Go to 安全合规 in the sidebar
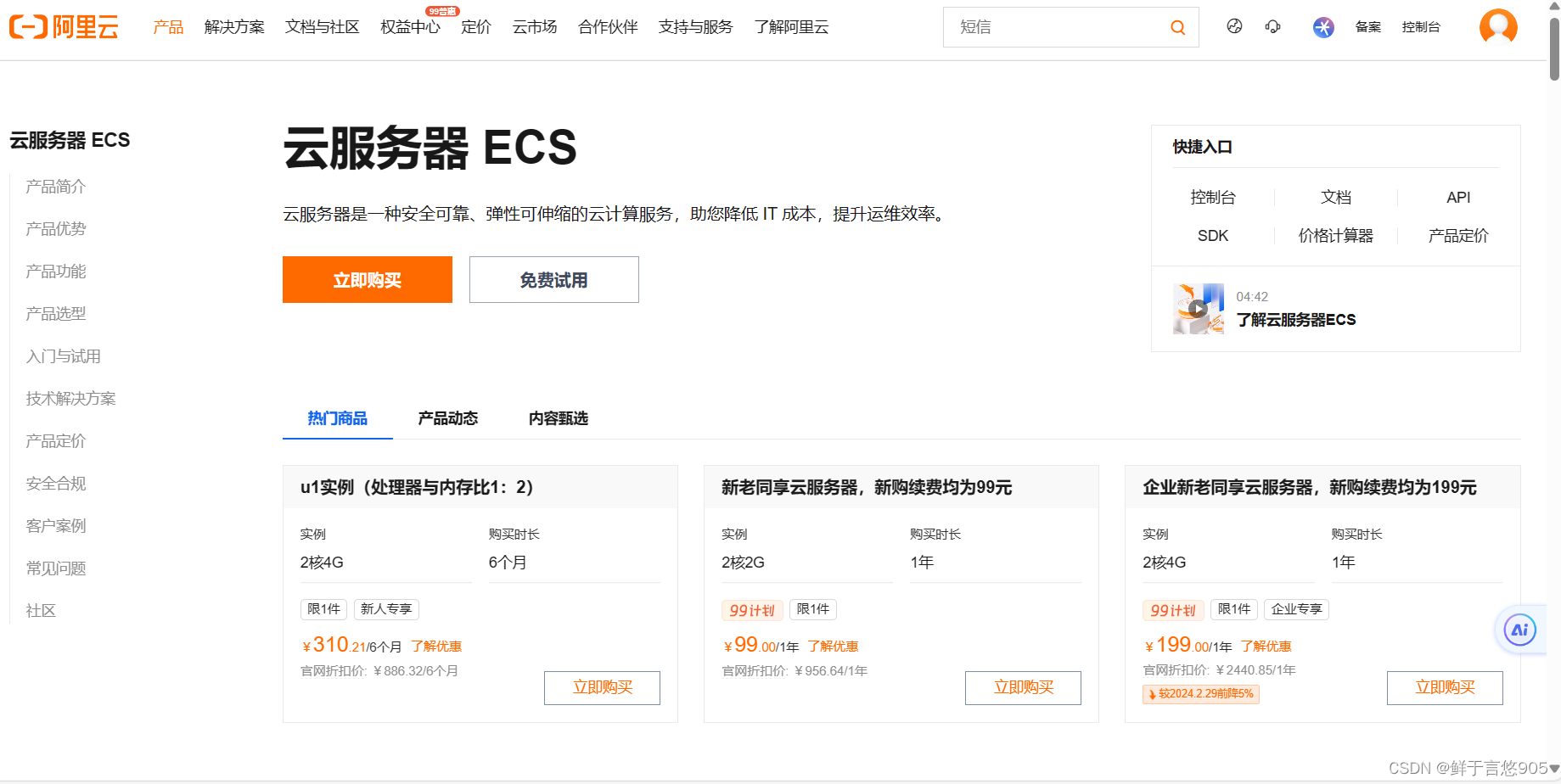 tap(56, 484)
